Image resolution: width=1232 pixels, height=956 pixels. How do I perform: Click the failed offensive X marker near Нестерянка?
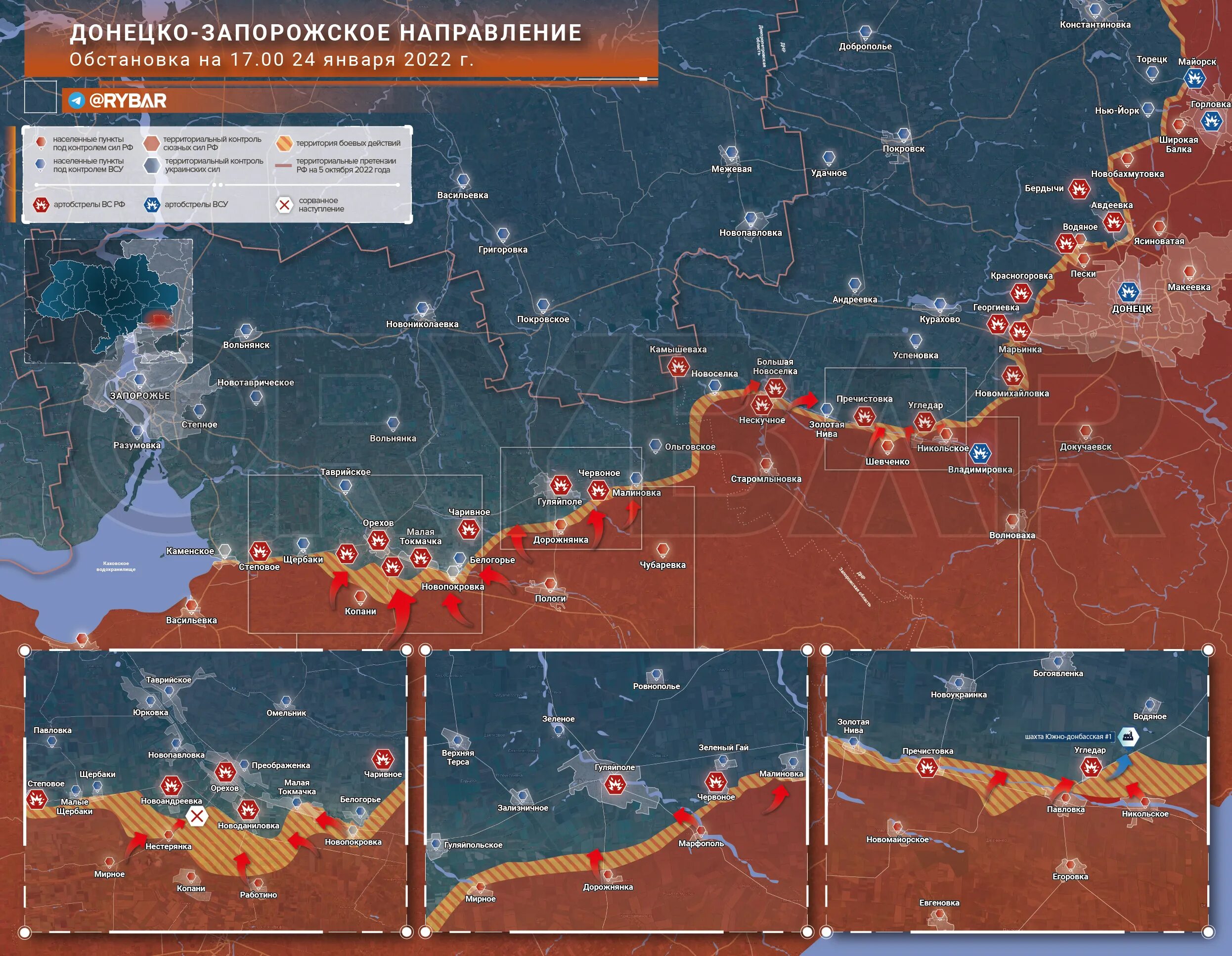tap(197, 816)
